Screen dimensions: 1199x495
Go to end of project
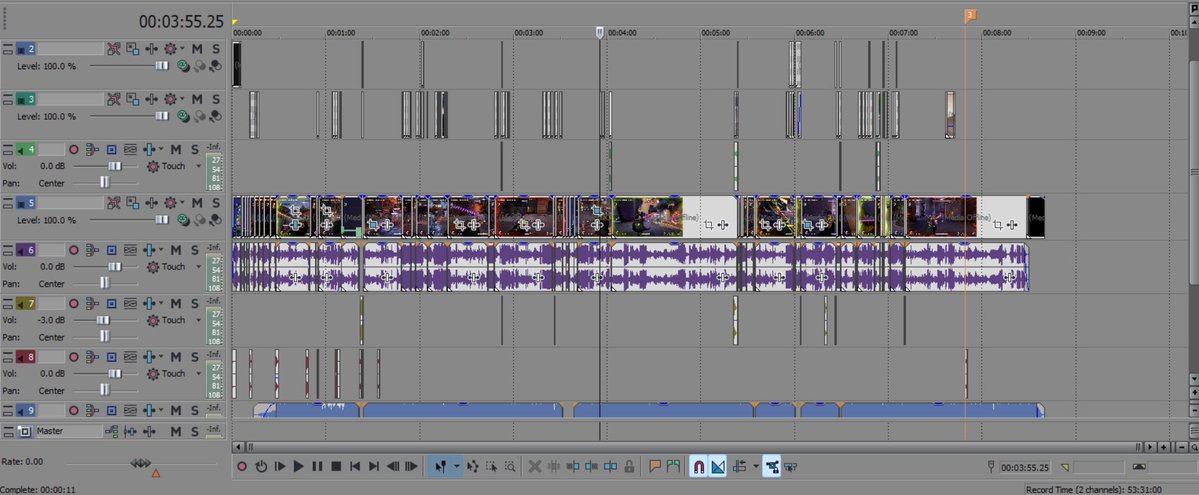tap(373, 466)
